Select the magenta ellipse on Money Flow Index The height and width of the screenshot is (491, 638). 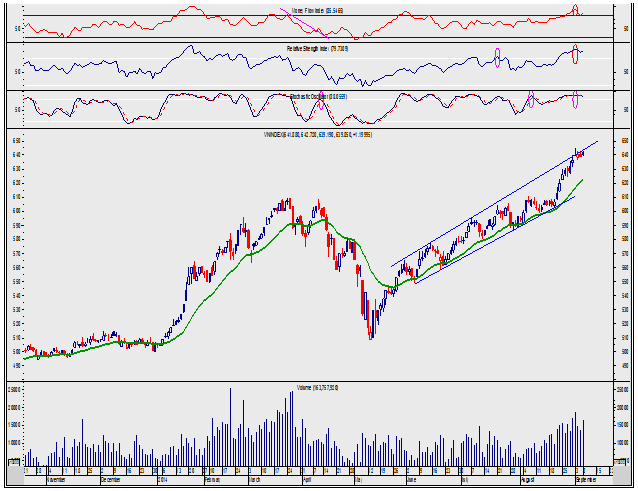576,11
